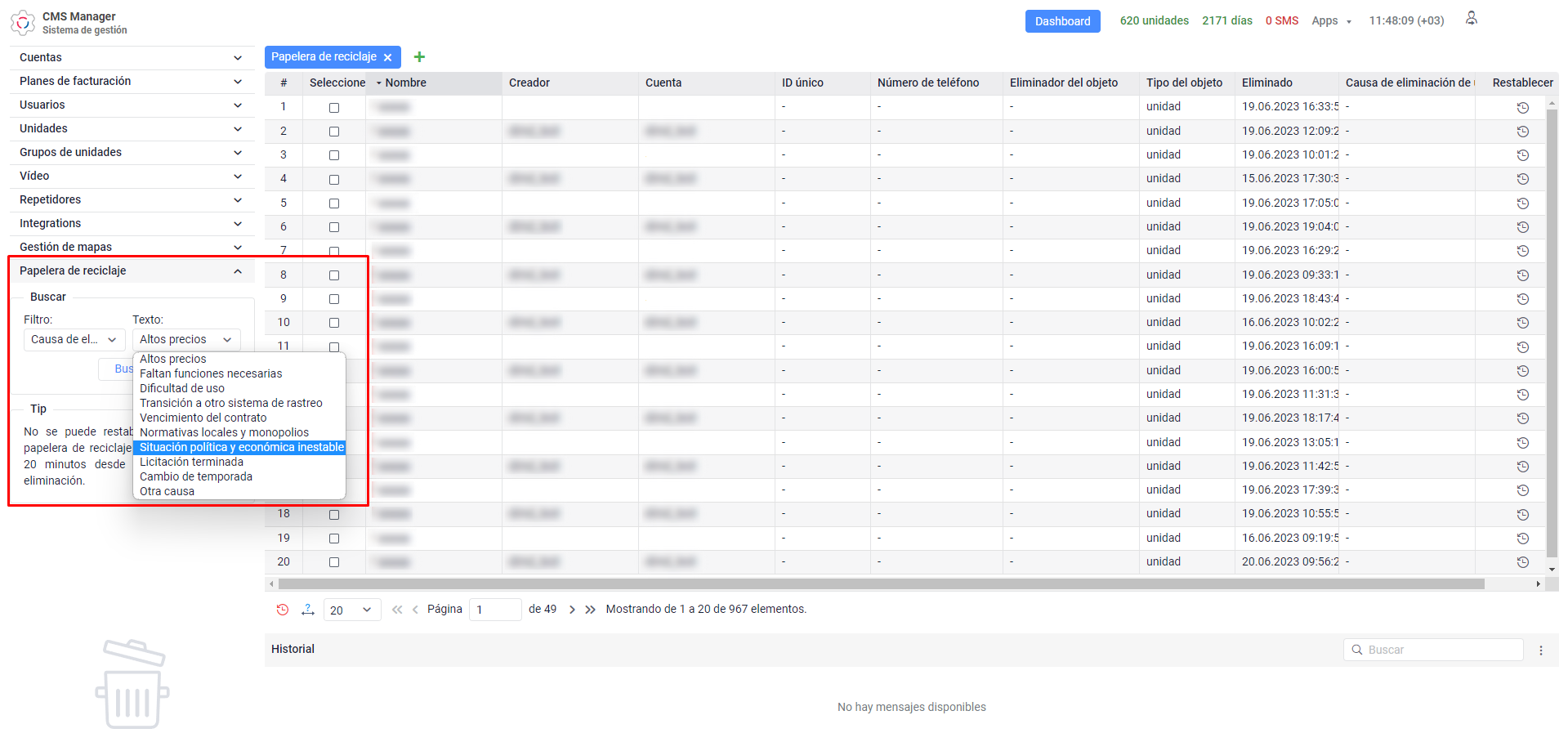Click the Dashboard button
1568x751 pixels.
[1062, 21]
